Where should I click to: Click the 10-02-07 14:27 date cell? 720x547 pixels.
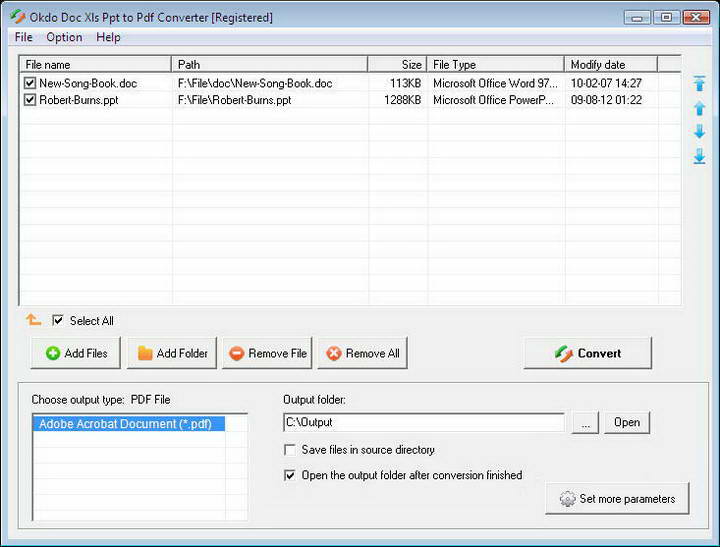pyautogui.click(x=606, y=83)
